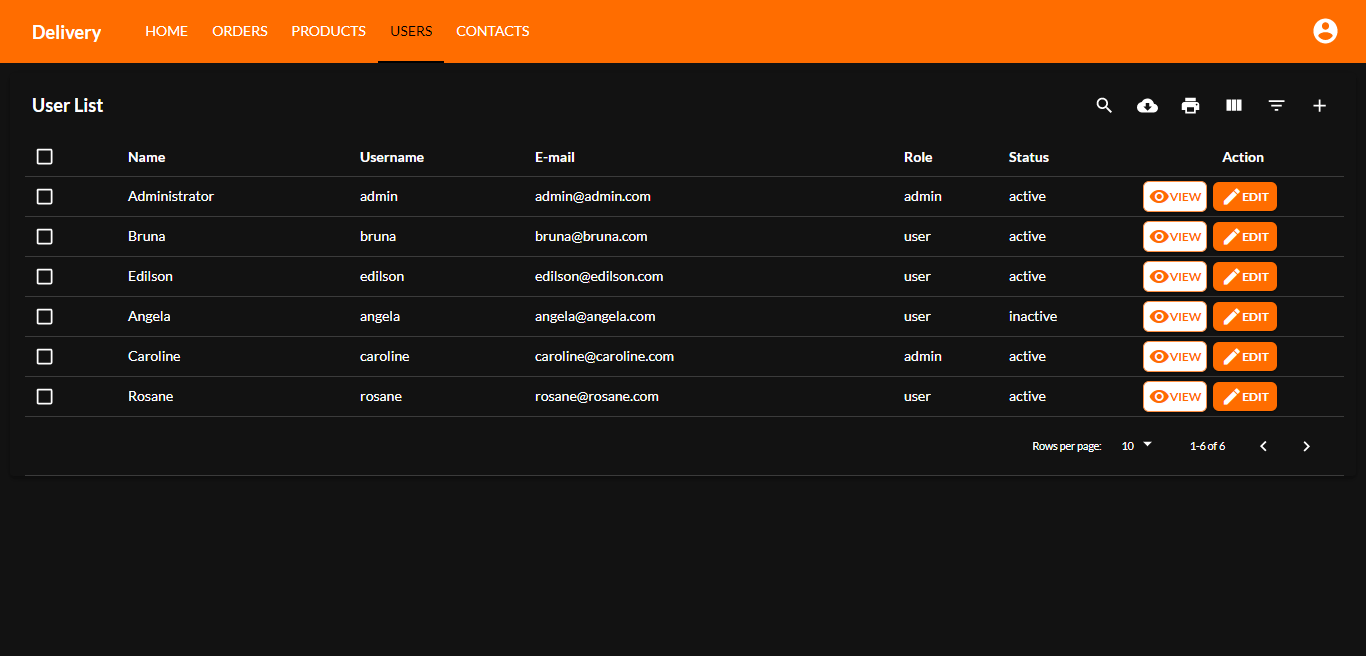
Task: Go to the Home menu item
Action: [x=166, y=31]
